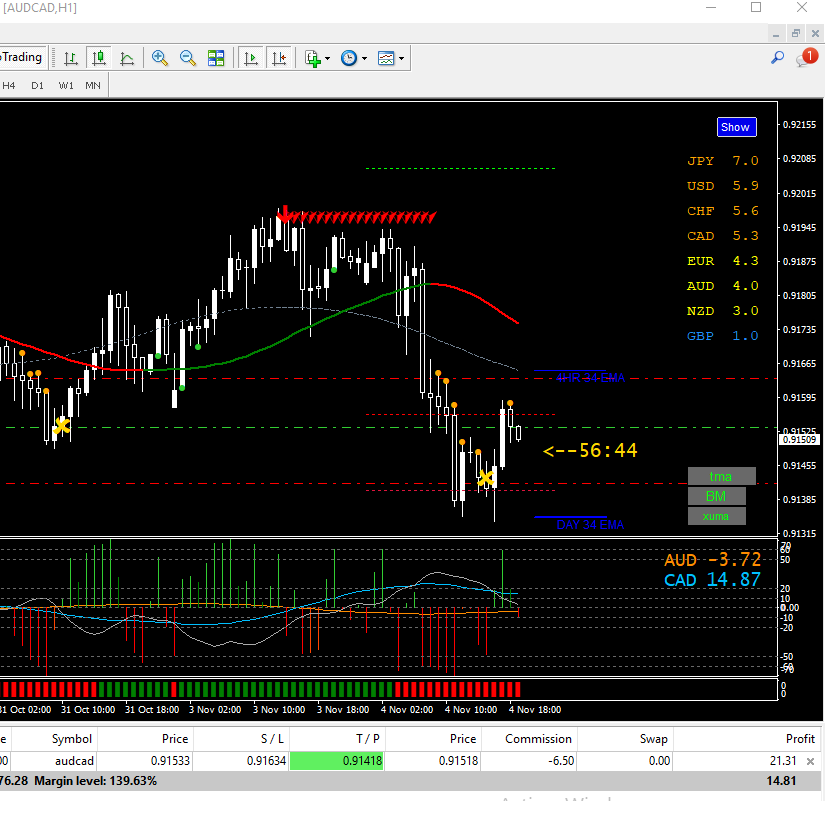The height and width of the screenshot is (840, 825).
Task: Click the Symbol column header
Action: point(54,739)
